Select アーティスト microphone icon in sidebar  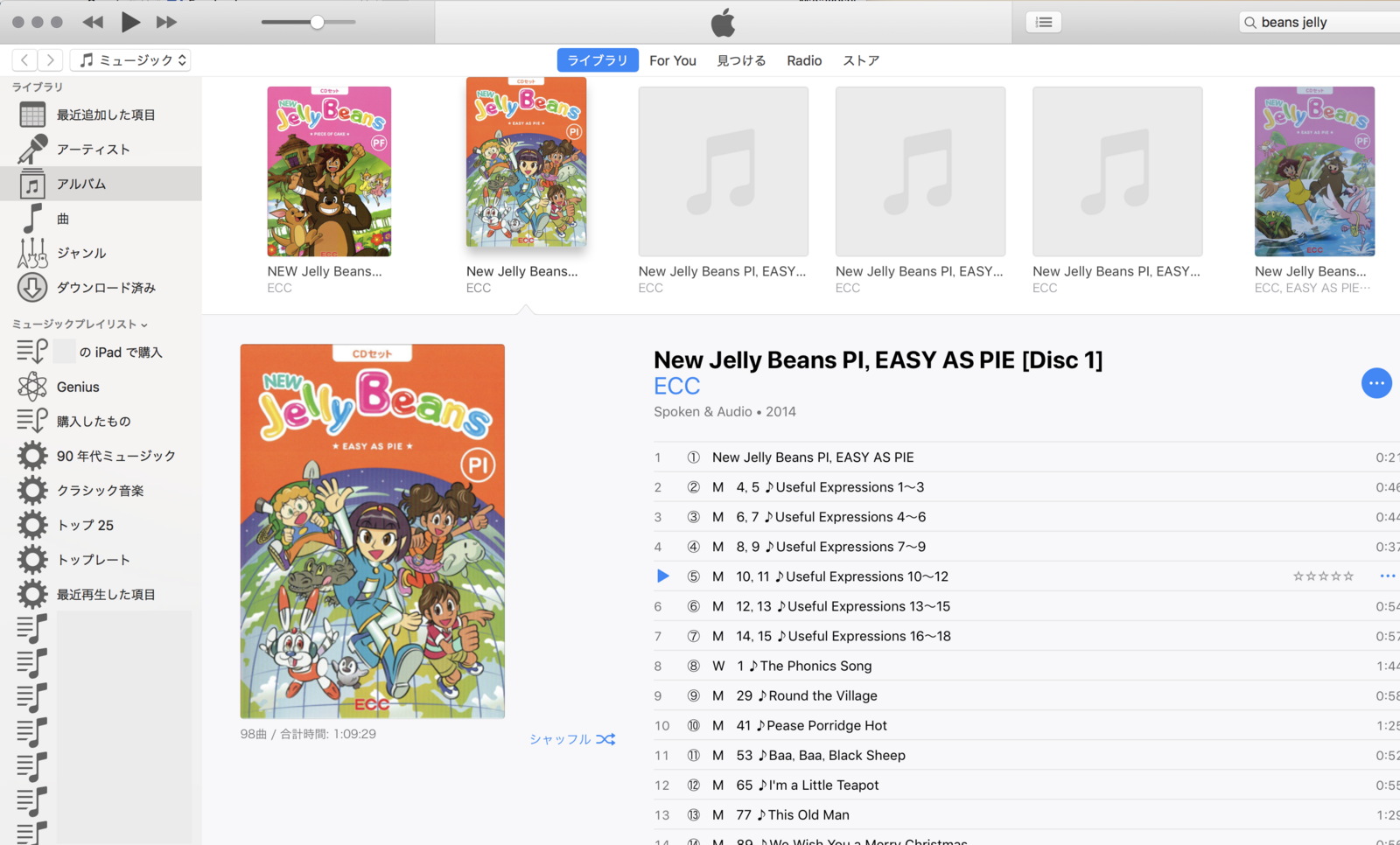click(32, 149)
